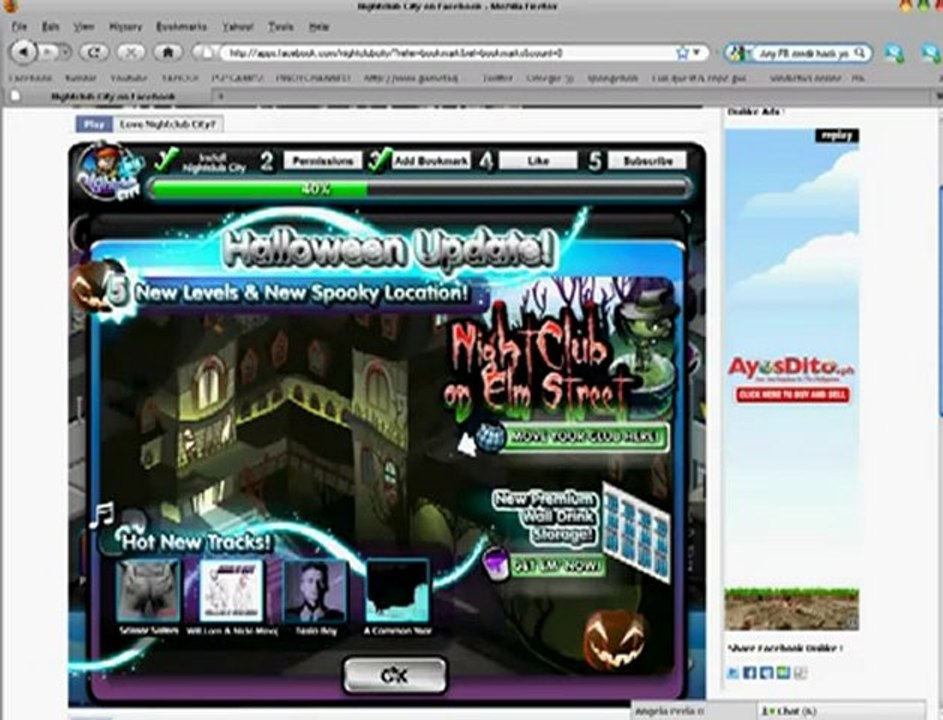
Task: Click the green 40% setup progress bar
Action: [x=419, y=189]
